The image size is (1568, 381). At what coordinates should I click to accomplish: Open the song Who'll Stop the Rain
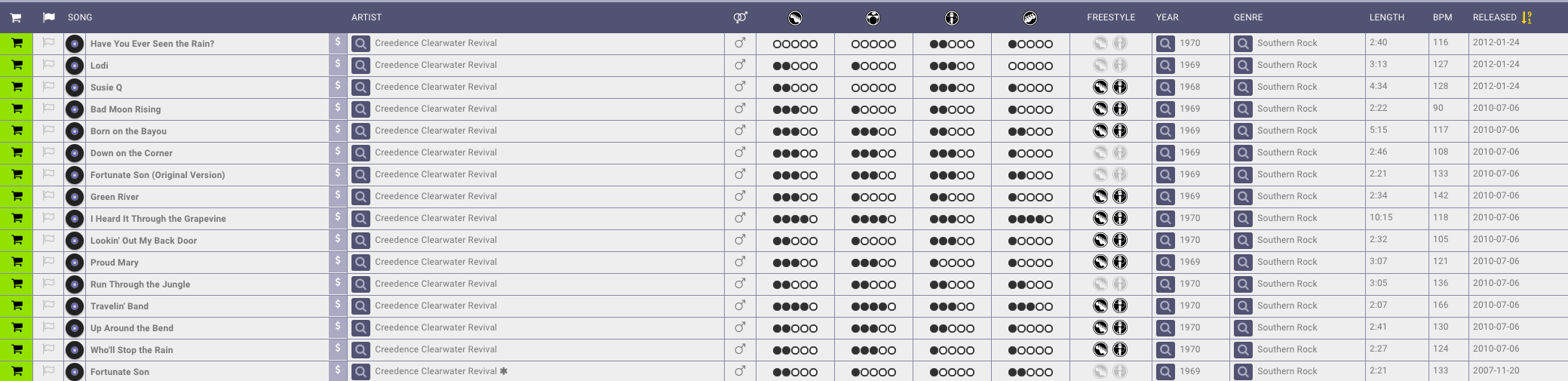132,350
